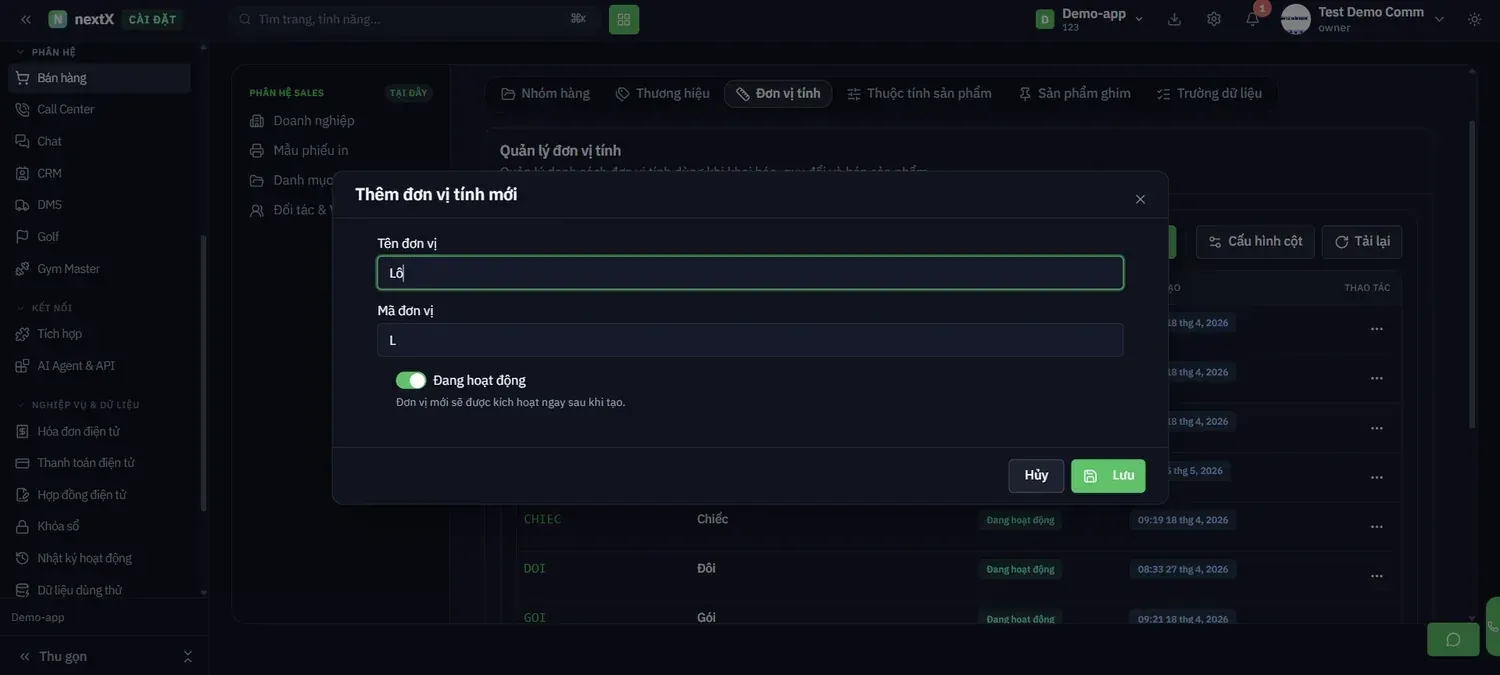Open the Chat sidebar item

pos(99,142)
